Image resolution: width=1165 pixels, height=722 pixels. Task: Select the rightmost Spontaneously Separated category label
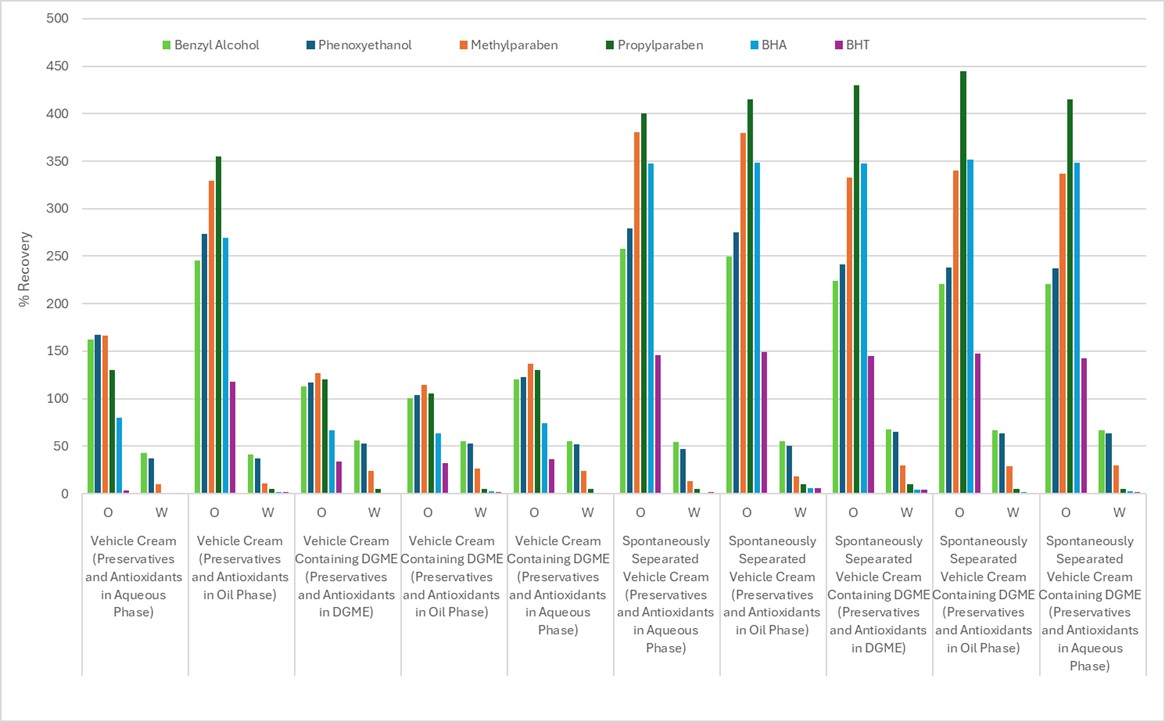pos(1091,604)
